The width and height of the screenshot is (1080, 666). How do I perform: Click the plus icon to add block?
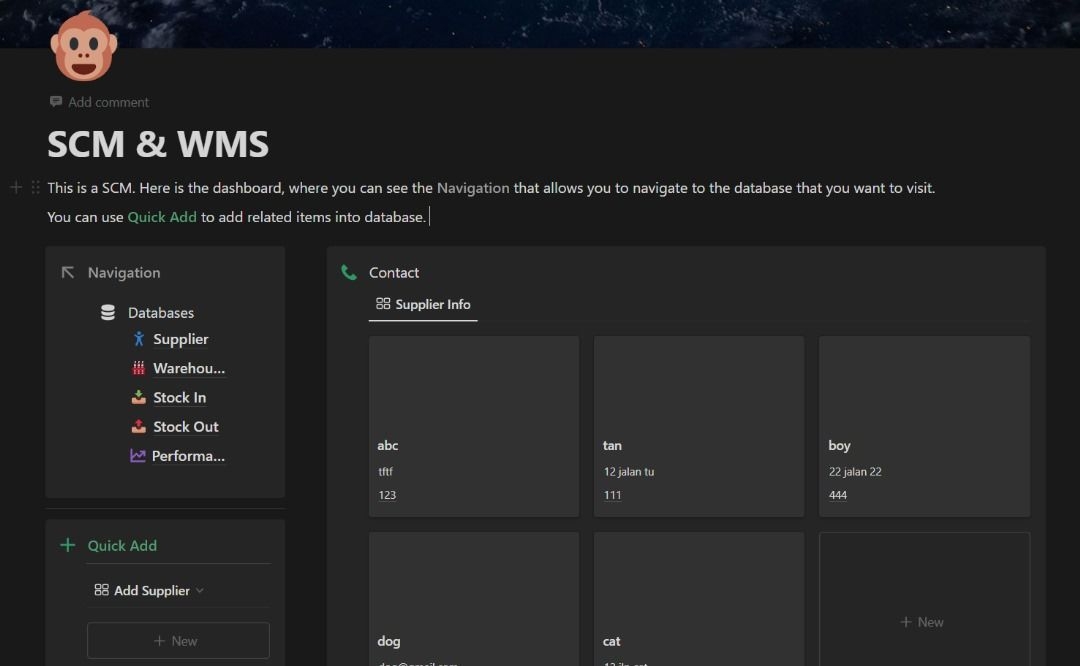pos(16,187)
